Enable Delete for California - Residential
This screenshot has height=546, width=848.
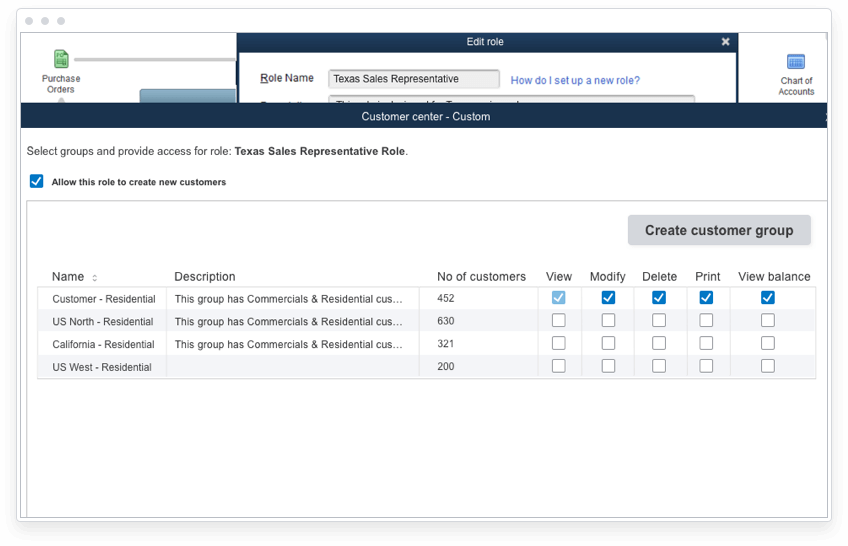pos(659,343)
